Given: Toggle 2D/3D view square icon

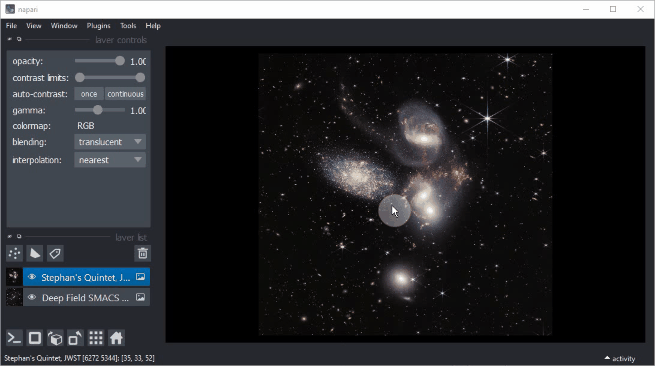Looking at the screenshot, I should point(35,338).
